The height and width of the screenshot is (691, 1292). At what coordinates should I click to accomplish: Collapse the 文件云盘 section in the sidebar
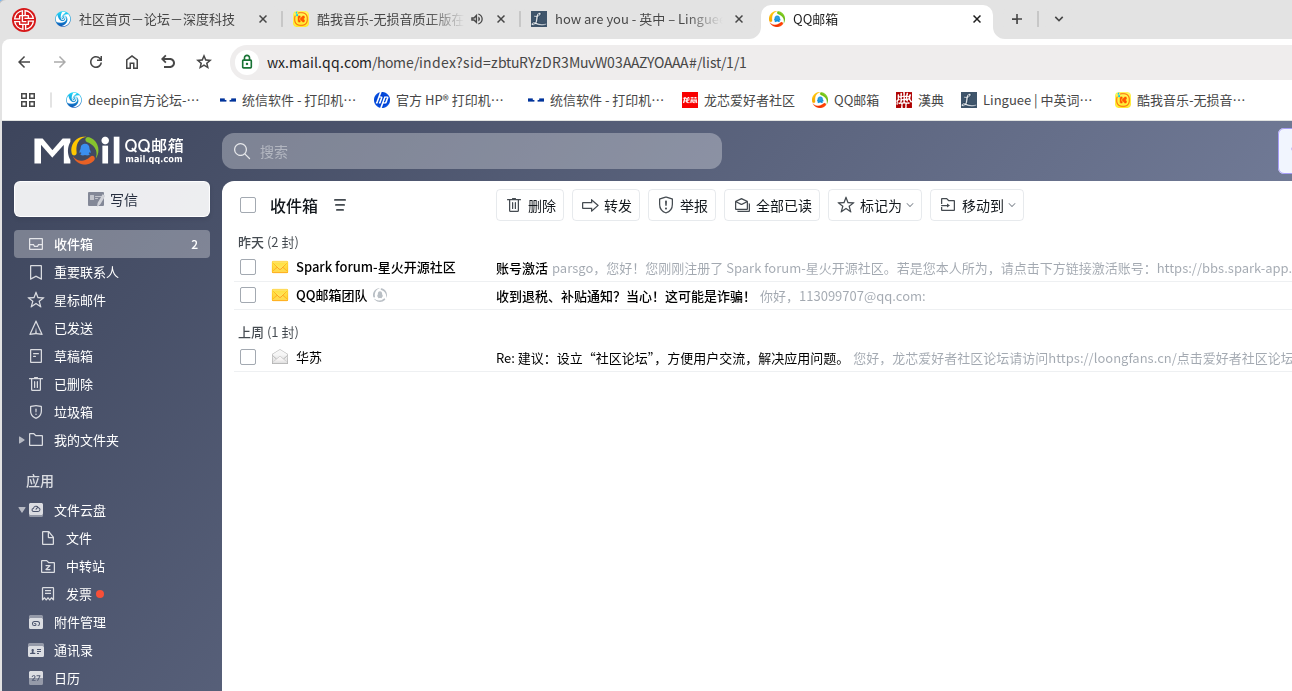(x=20, y=510)
